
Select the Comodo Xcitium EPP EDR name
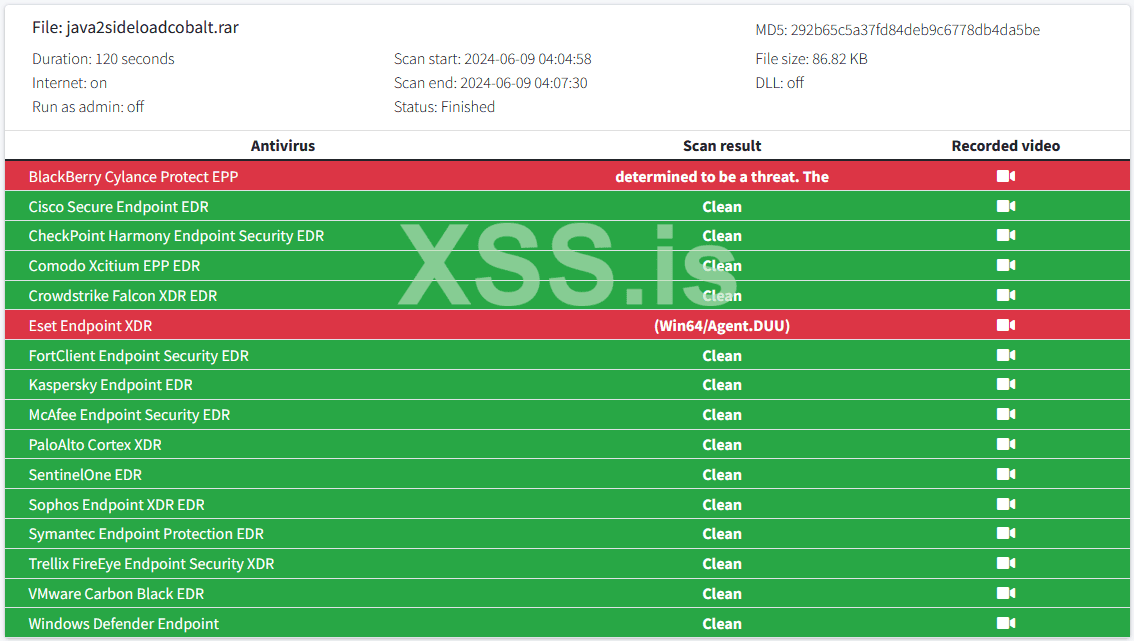click(x=114, y=266)
